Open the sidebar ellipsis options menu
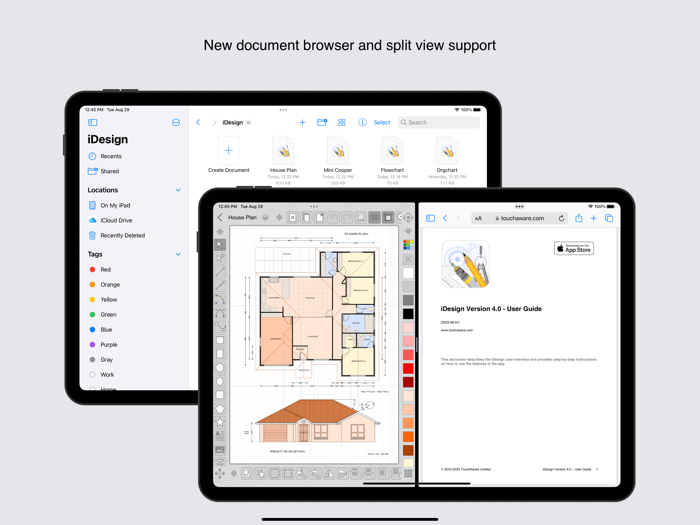Image resolution: width=700 pixels, height=525 pixels. click(176, 122)
